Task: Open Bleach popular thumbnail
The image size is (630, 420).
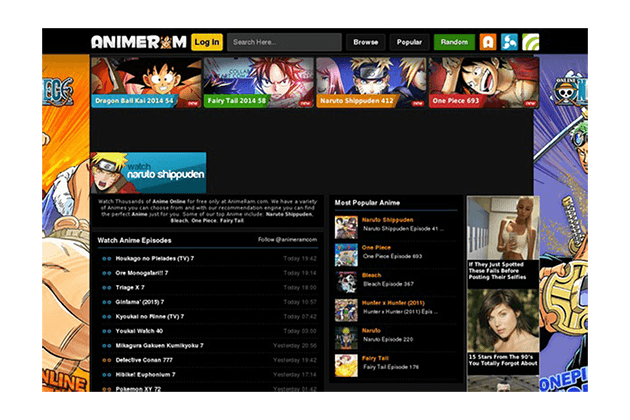Action: click(346, 283)
